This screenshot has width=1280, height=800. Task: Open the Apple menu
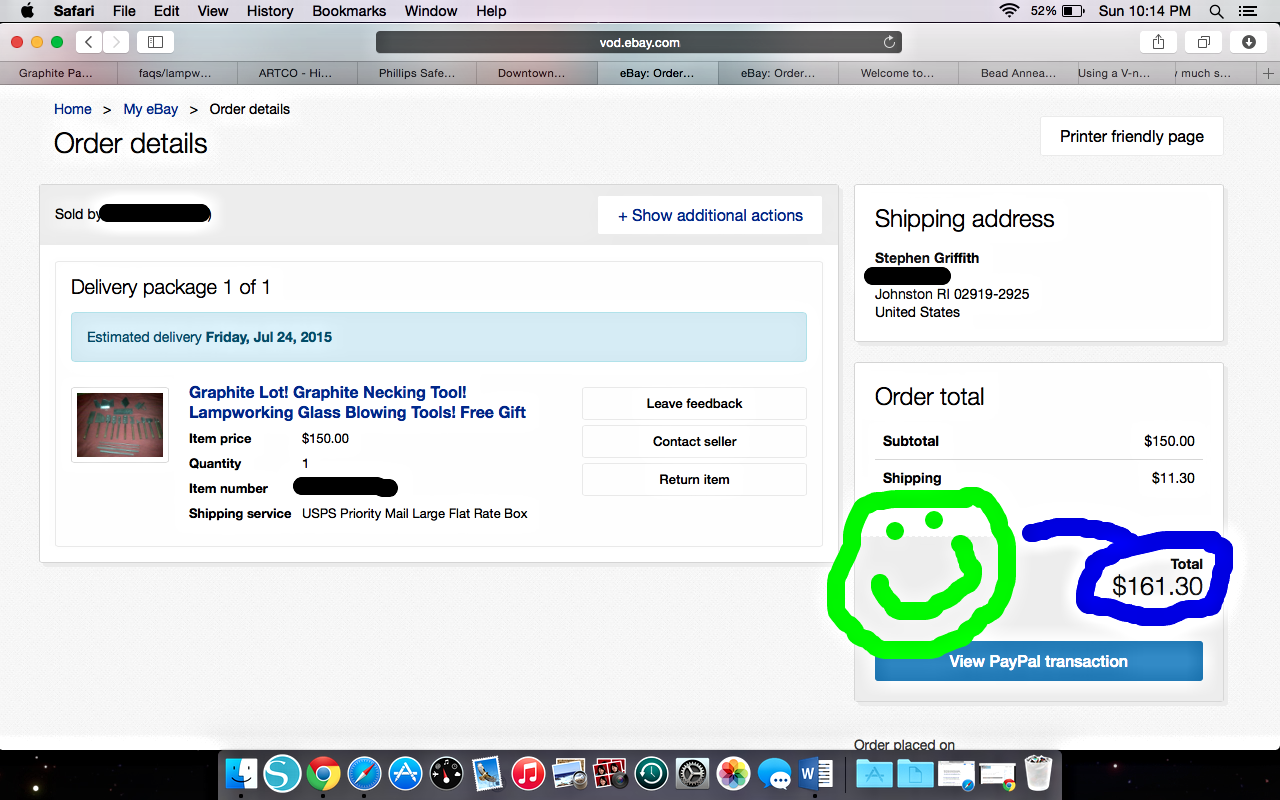[27, 11]
